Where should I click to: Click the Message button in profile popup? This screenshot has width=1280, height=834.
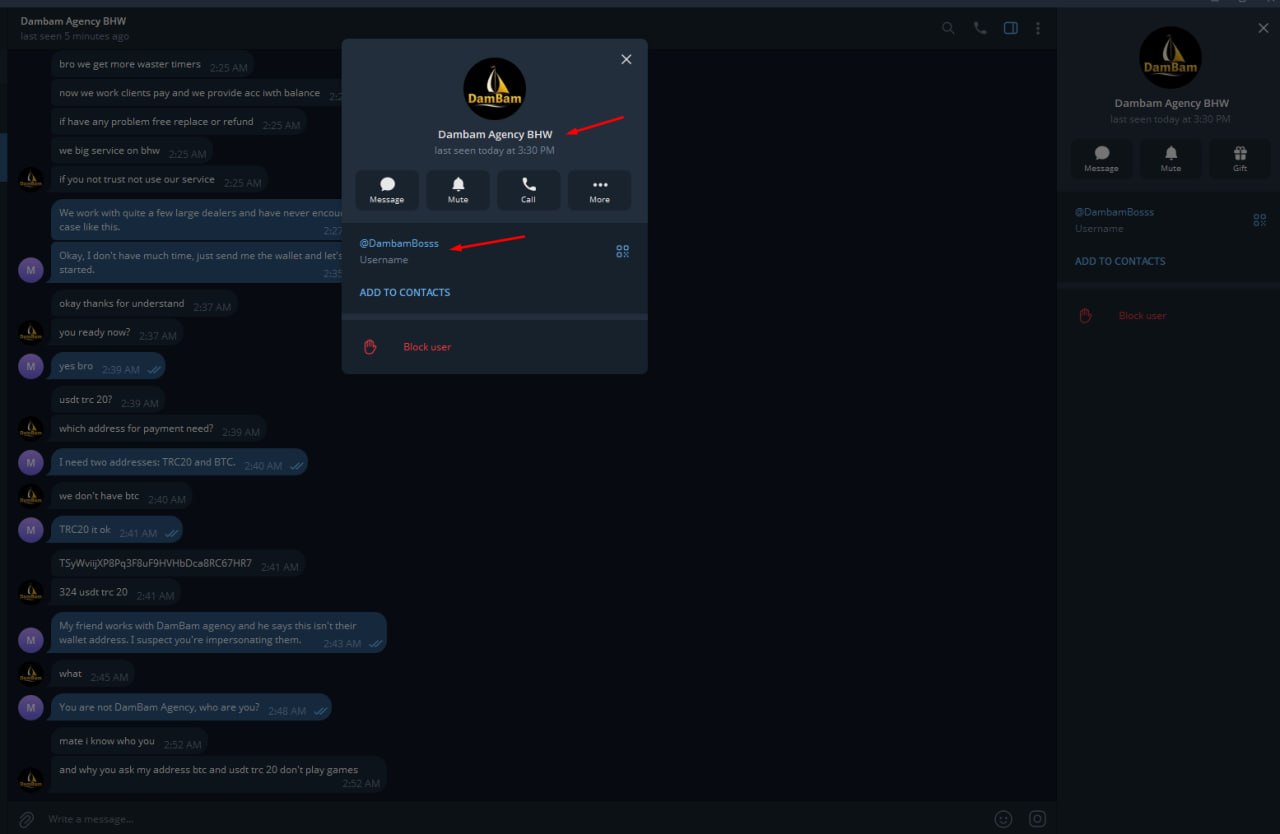(x=387, y=190)
